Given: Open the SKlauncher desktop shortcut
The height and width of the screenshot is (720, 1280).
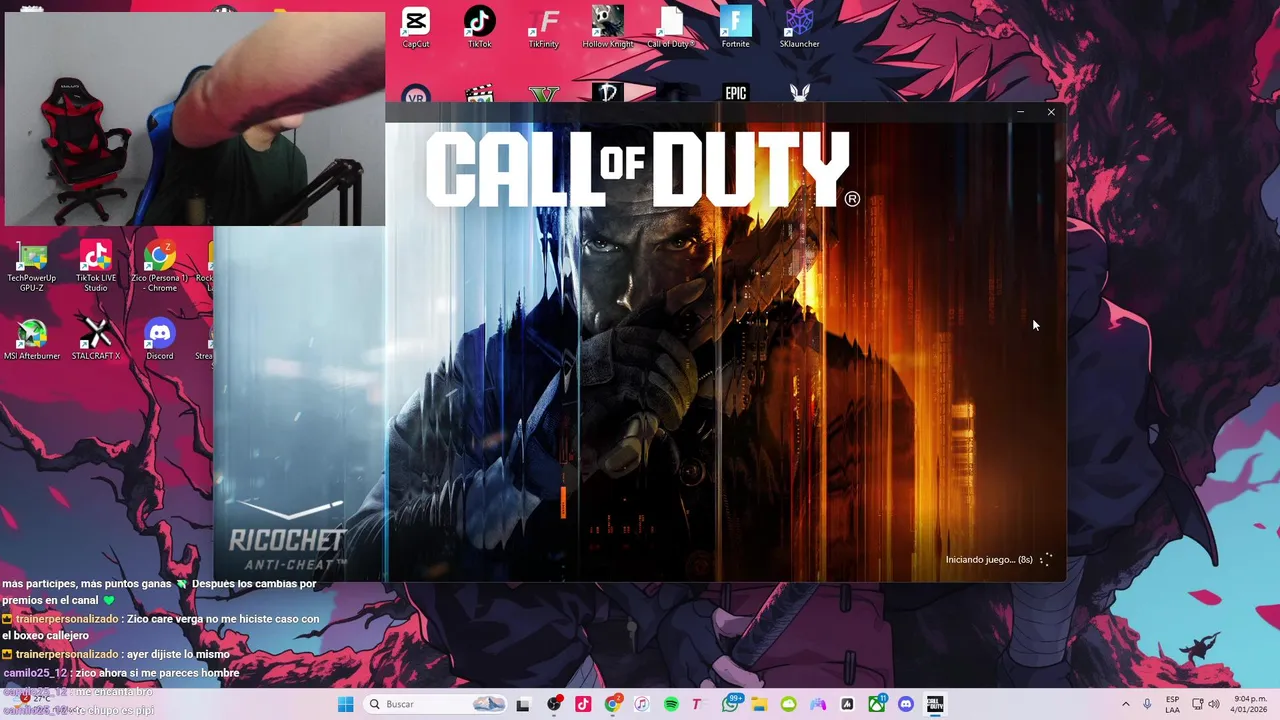Looking at the screenshot, I should point(800,27).
